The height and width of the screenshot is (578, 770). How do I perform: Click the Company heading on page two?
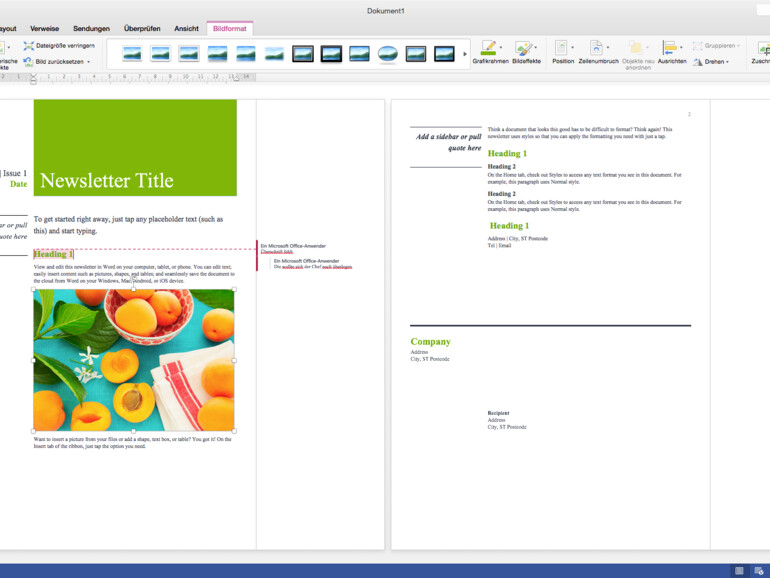pyautogui.click(x=430, y=341)
